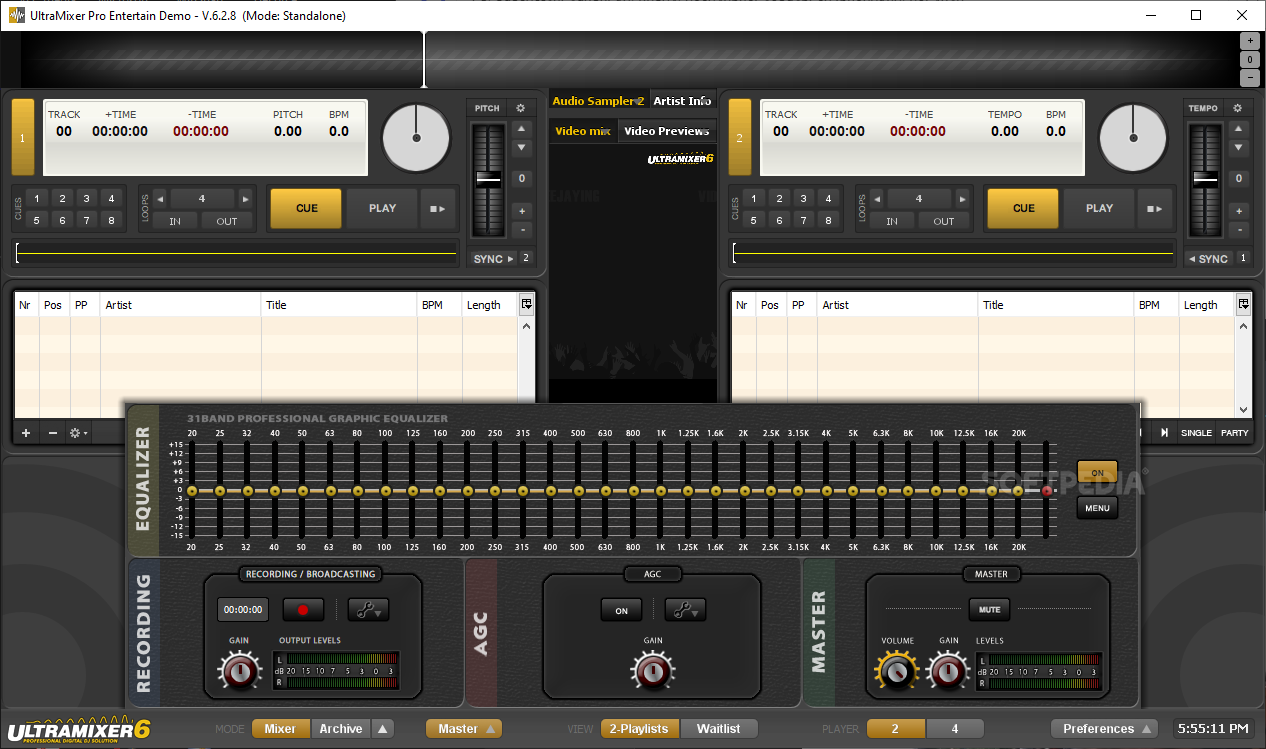Screen dimensions: 1266x749
Task: Click the deck 1 jog wheel
Action: (x=417, y=138)
